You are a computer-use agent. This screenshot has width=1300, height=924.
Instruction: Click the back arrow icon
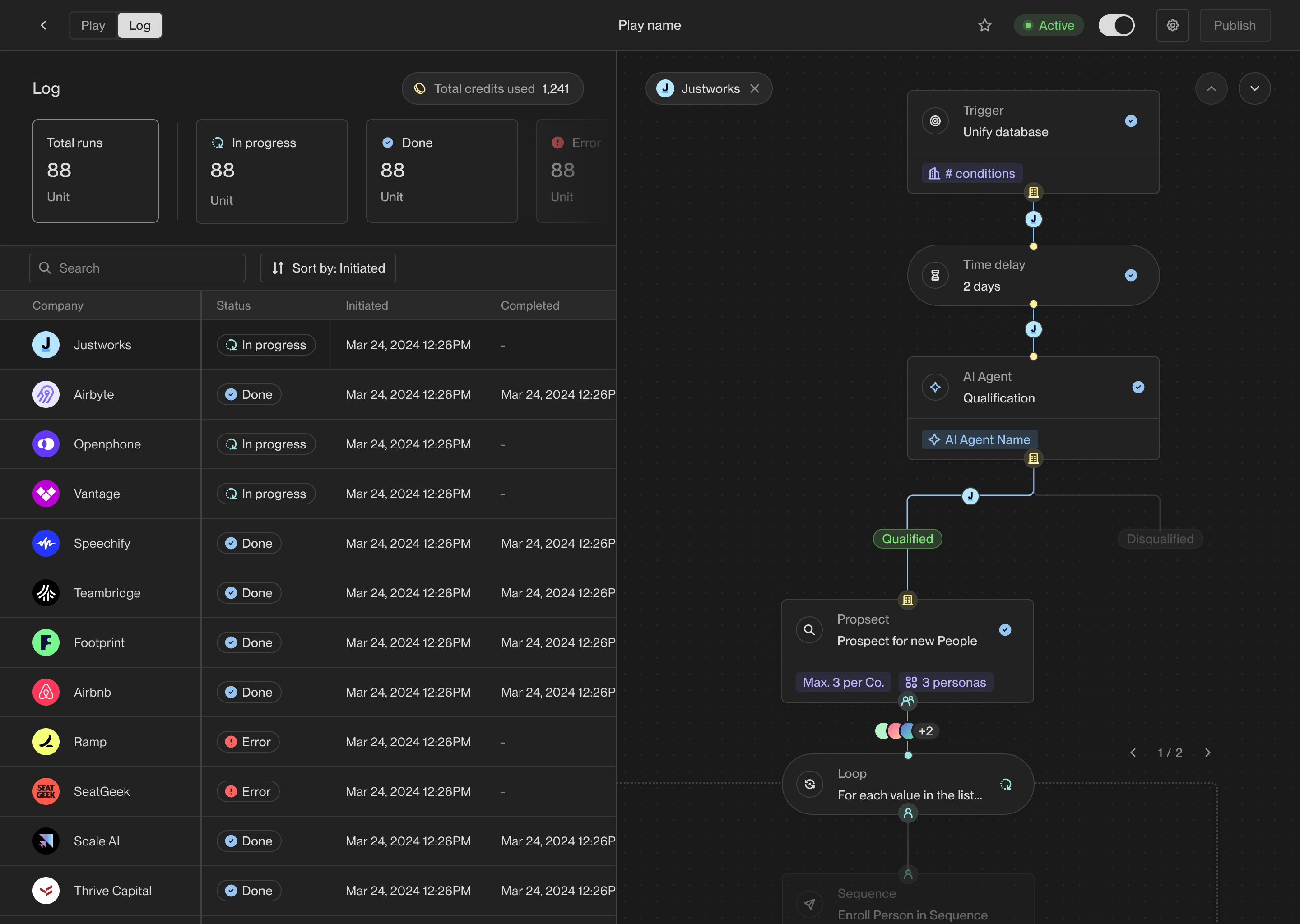44,26
